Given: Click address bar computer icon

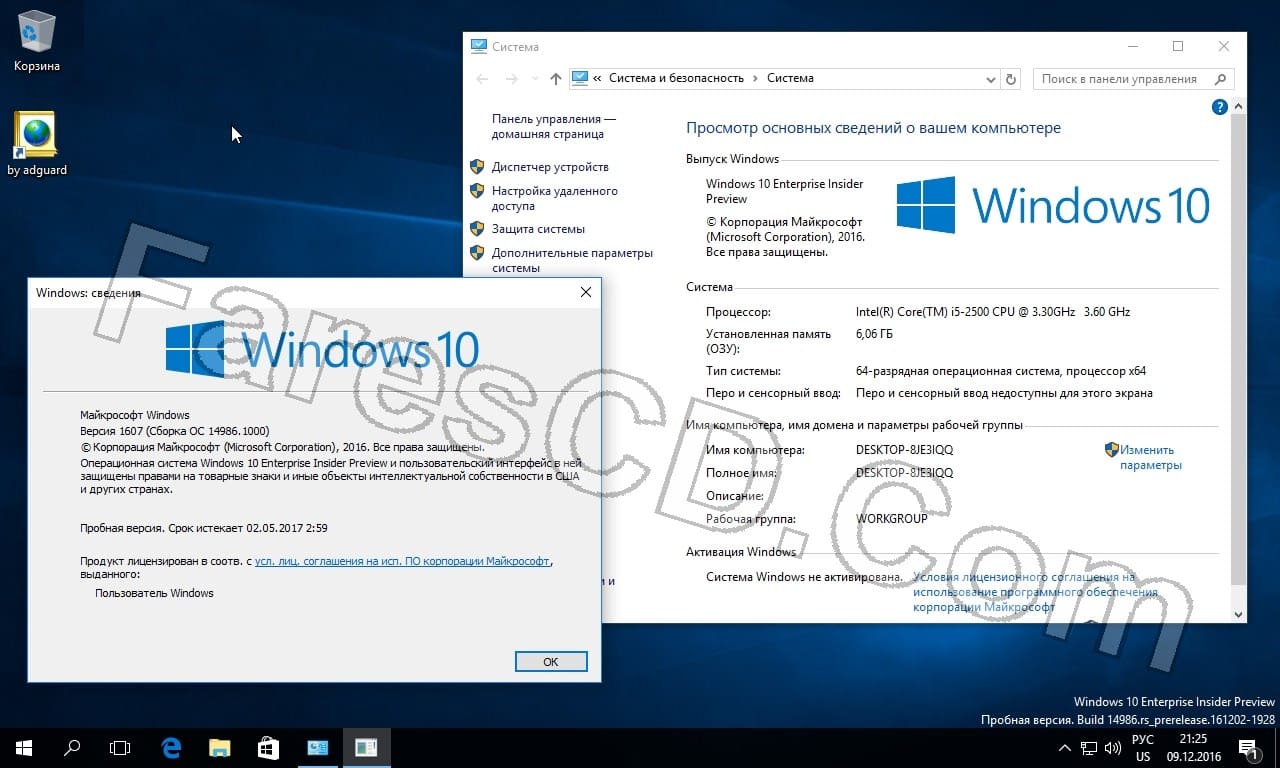Looking at the screenshot, I should (580, 78).
